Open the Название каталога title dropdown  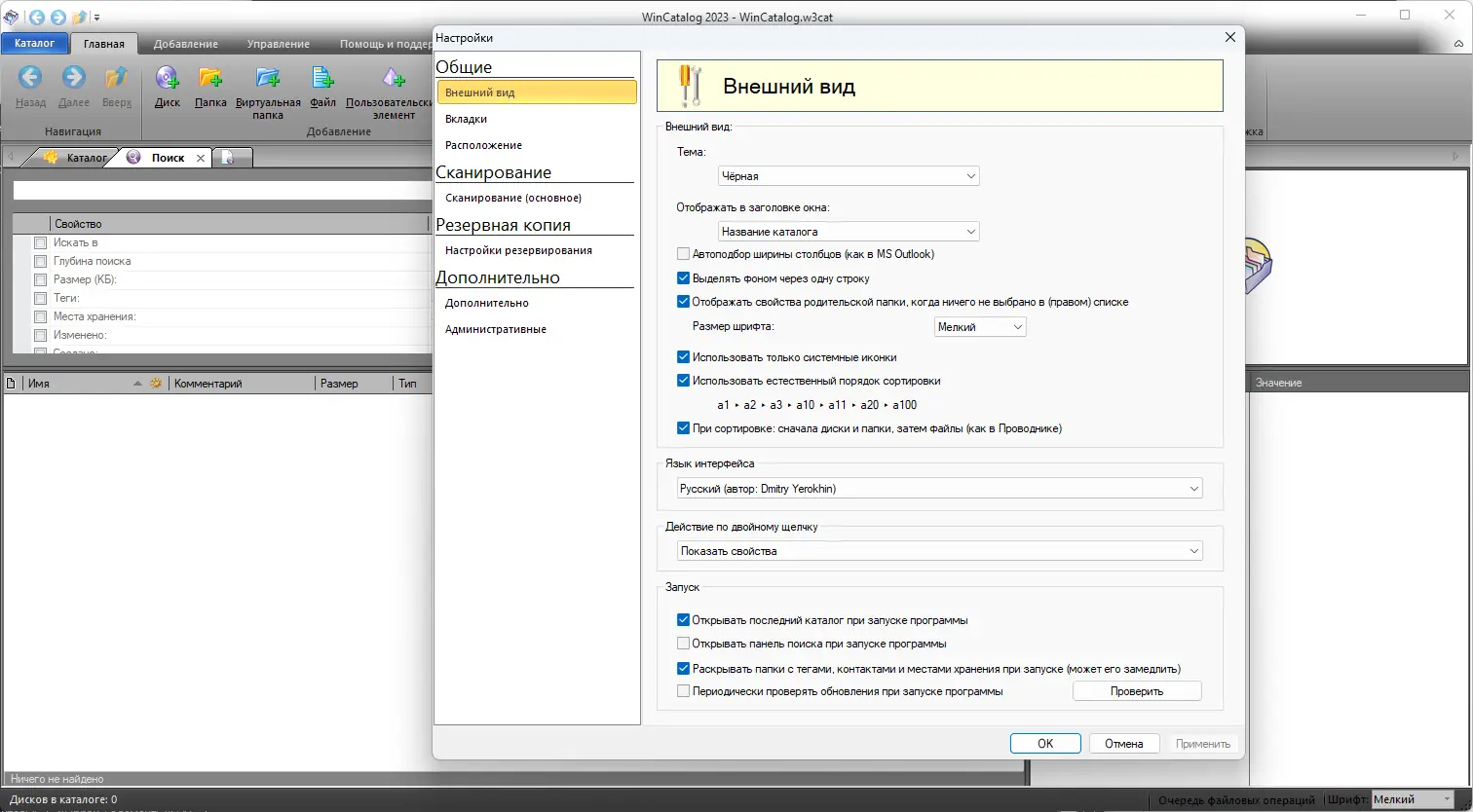tap(848, 232)
